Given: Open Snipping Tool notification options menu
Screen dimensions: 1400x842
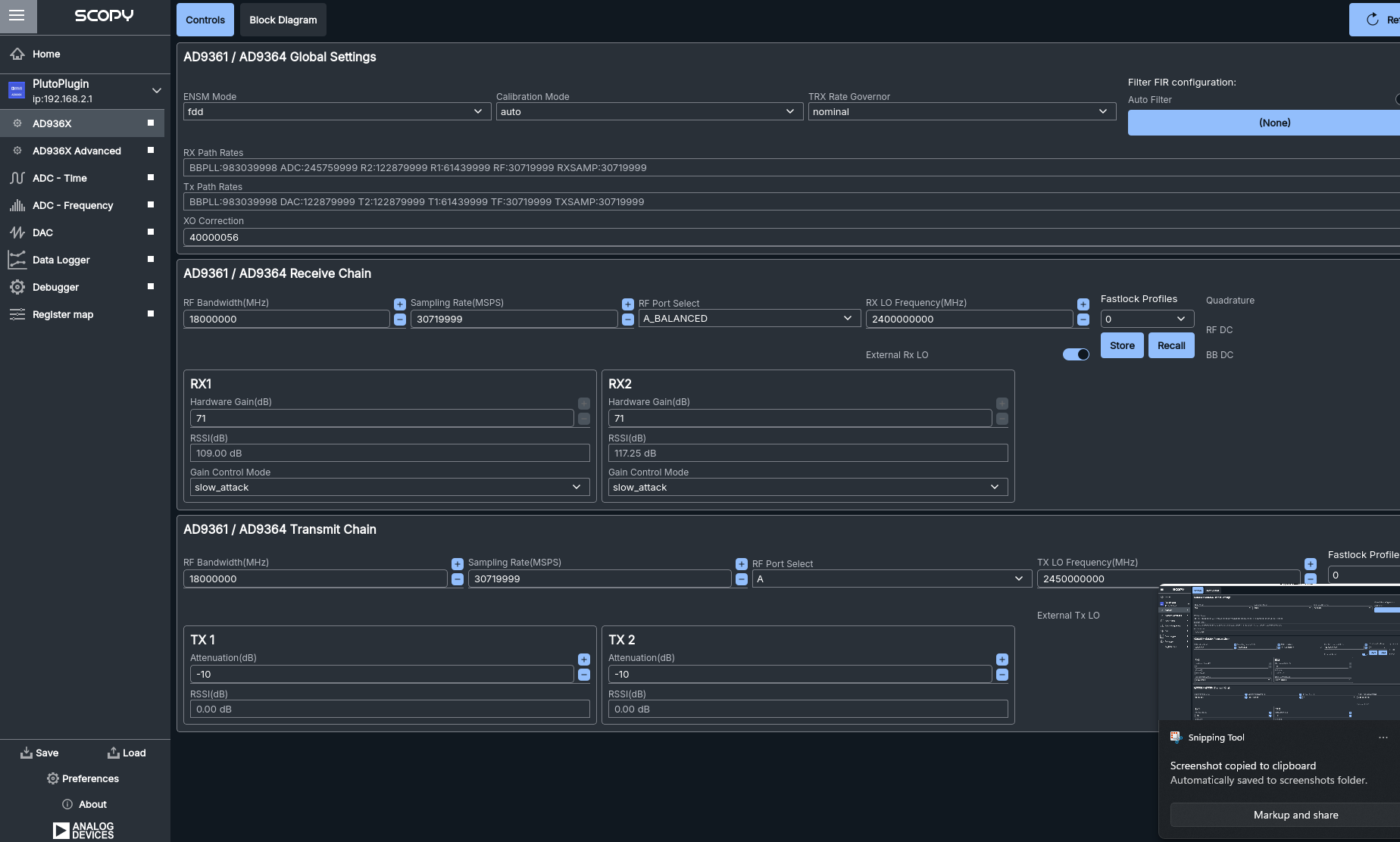Looking at the screenshot, I should pyautogui.click(x=1383, y=738).
